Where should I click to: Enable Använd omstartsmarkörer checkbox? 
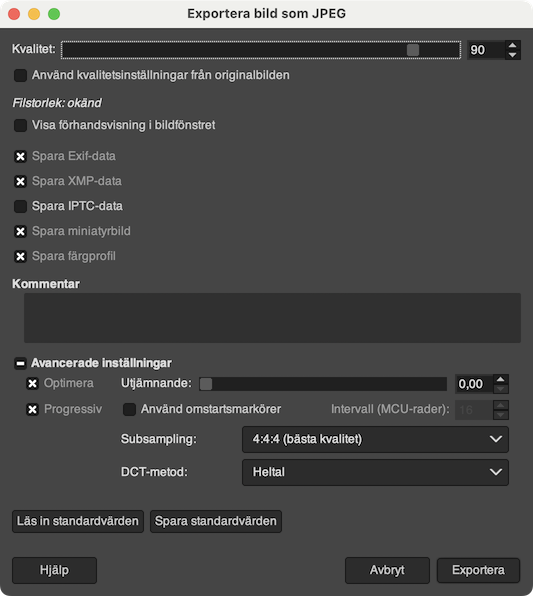tap(129, 409)
